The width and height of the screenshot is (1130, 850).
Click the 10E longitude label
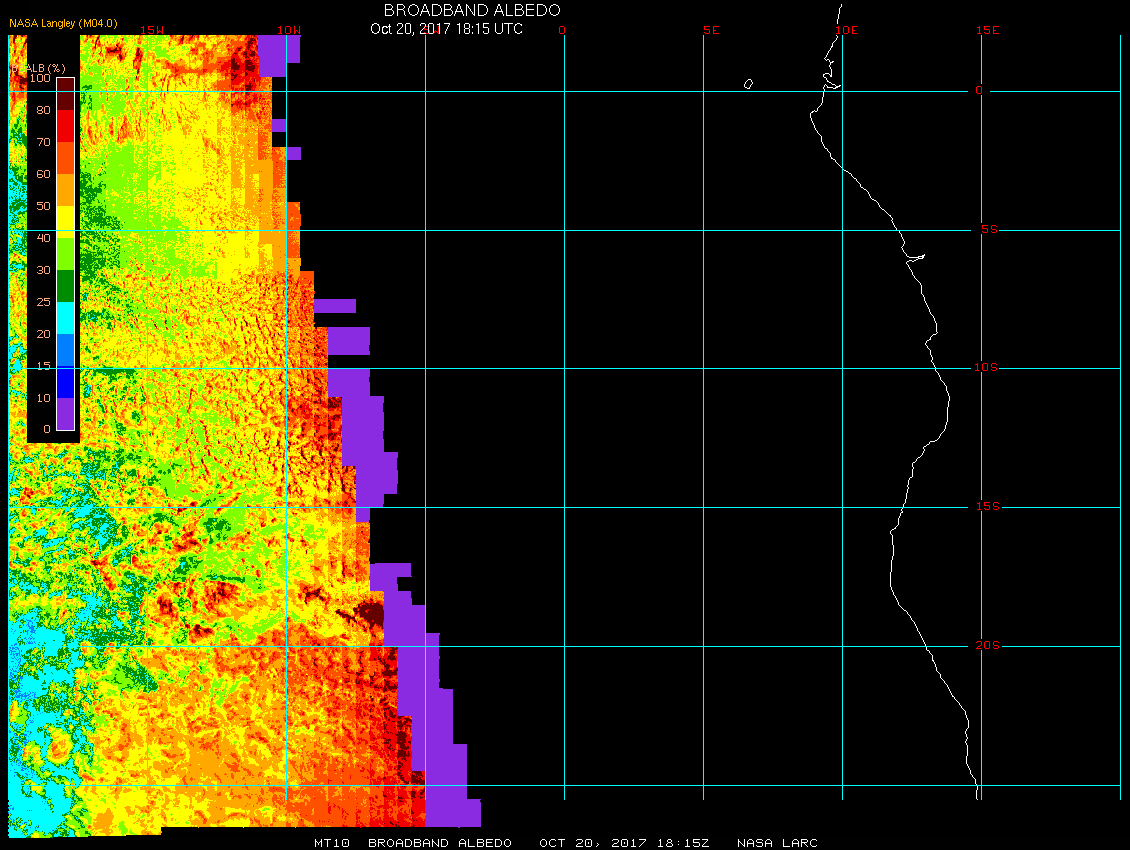[846, 30]
